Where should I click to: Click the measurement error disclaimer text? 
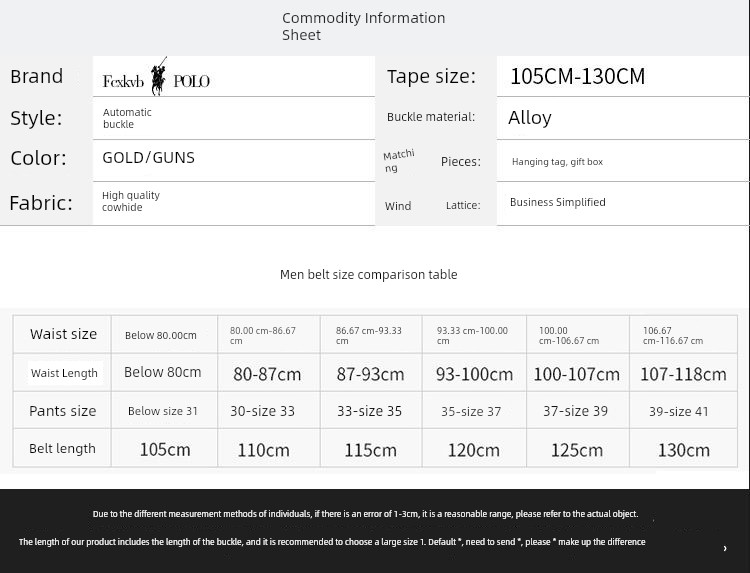point(365,514)
